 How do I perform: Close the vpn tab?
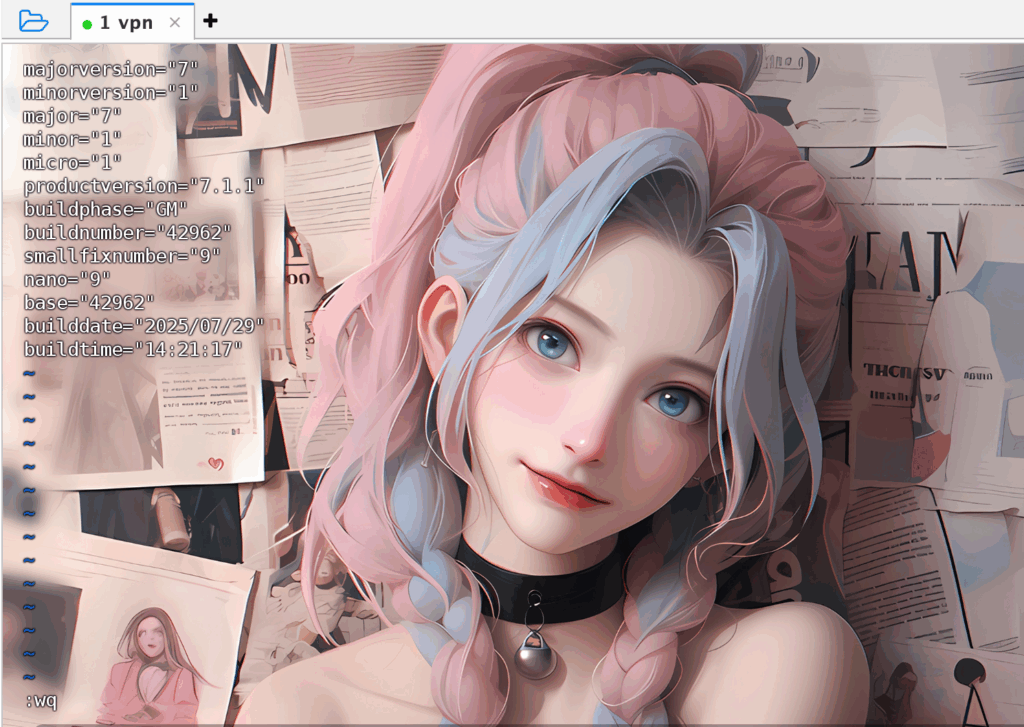coord(175,22)
